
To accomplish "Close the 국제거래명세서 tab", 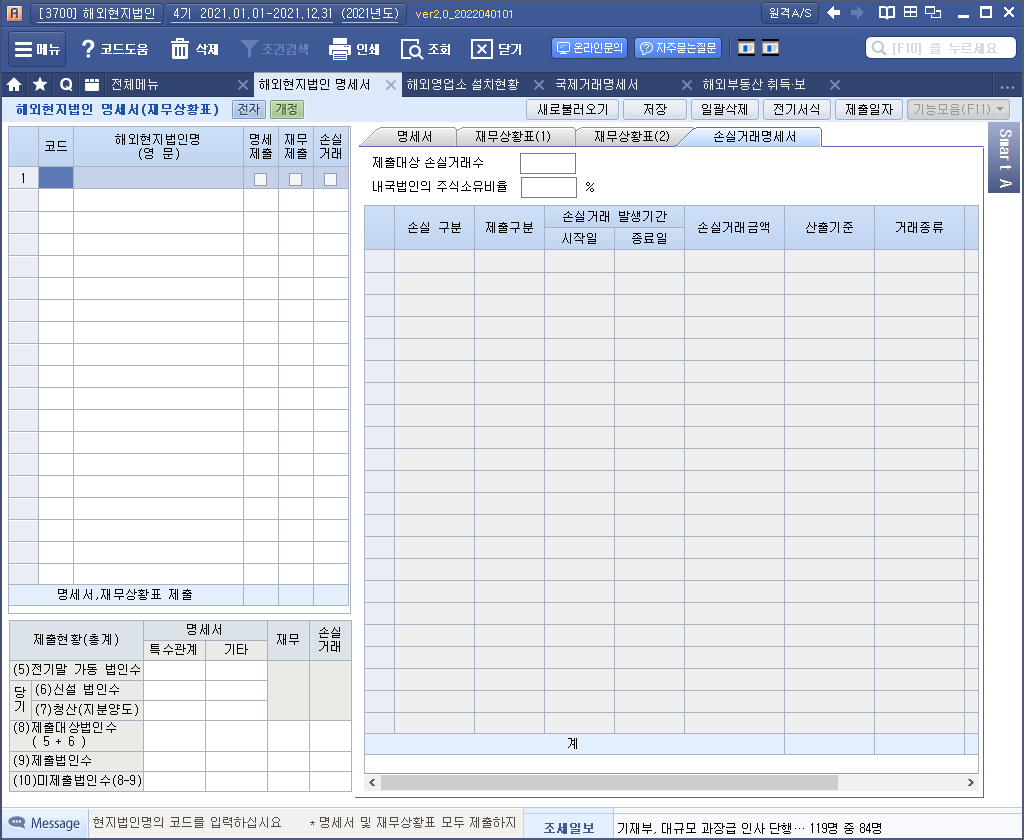I will pyautogui.click(x=686, y=85).
